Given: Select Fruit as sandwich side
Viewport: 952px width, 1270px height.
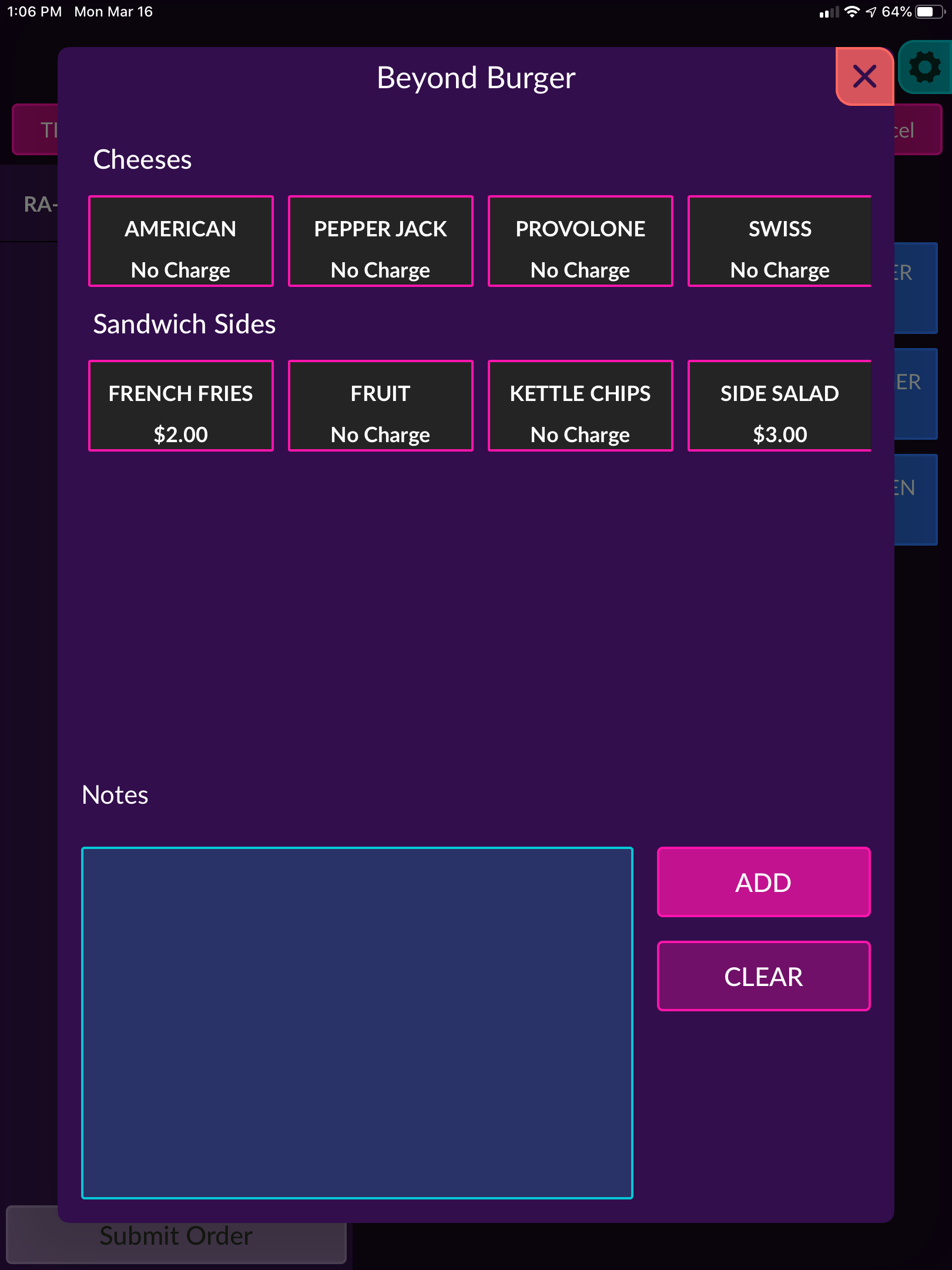Looking at the screenshot, I should (381, 406).
